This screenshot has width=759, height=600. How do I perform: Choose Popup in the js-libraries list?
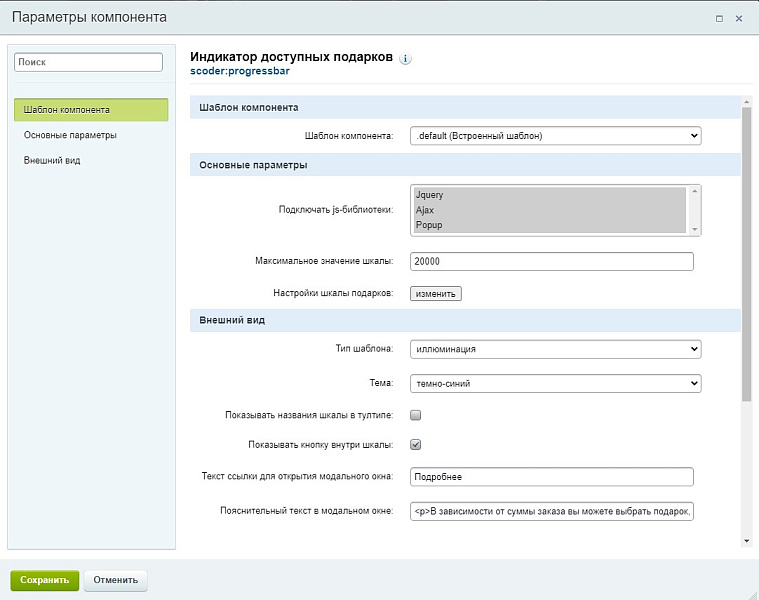click(429, 225)
